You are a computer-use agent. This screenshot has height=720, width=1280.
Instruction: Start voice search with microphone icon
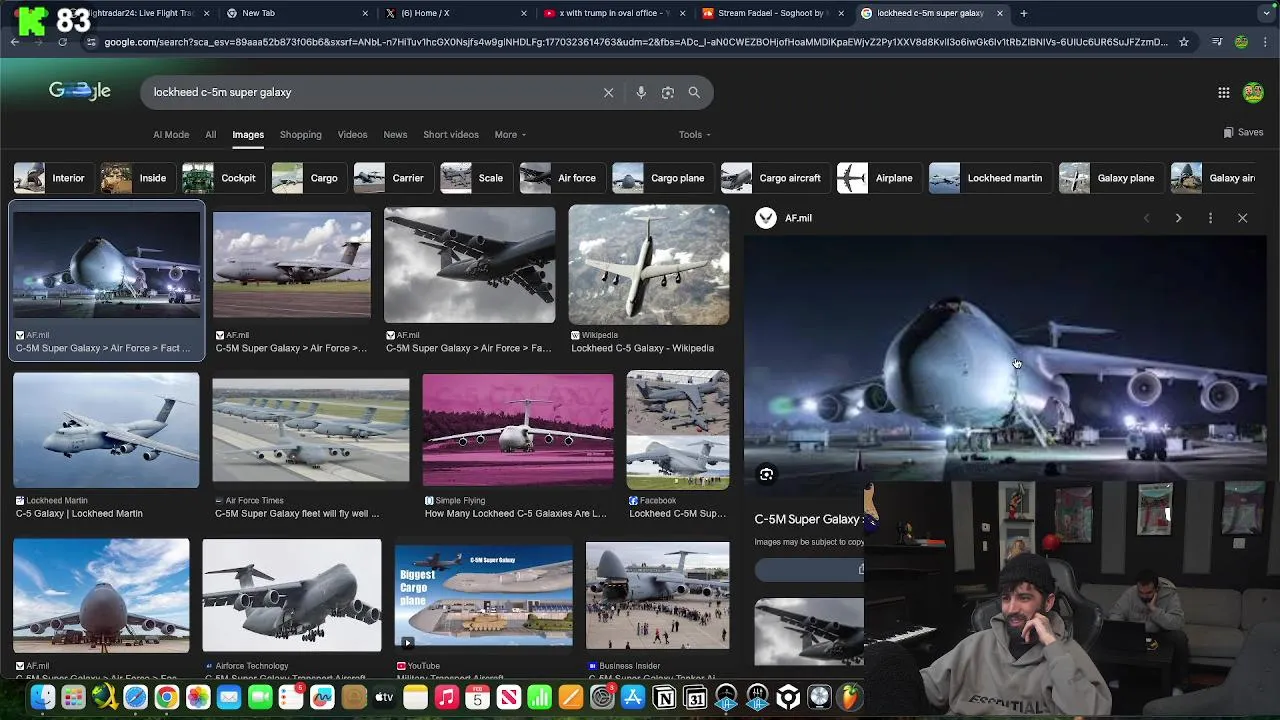641,92
